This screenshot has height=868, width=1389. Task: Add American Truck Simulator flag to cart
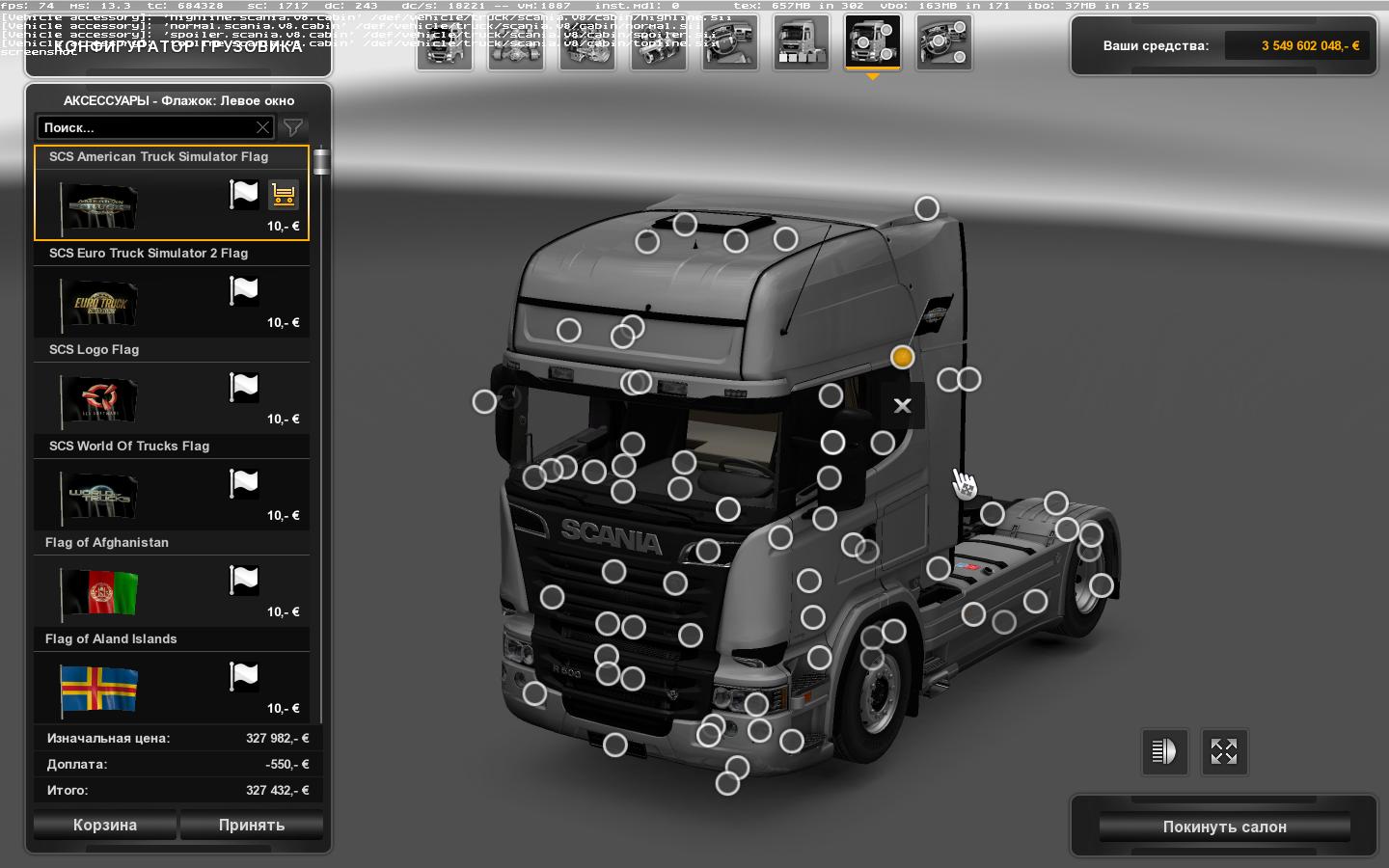pos(283,195)
